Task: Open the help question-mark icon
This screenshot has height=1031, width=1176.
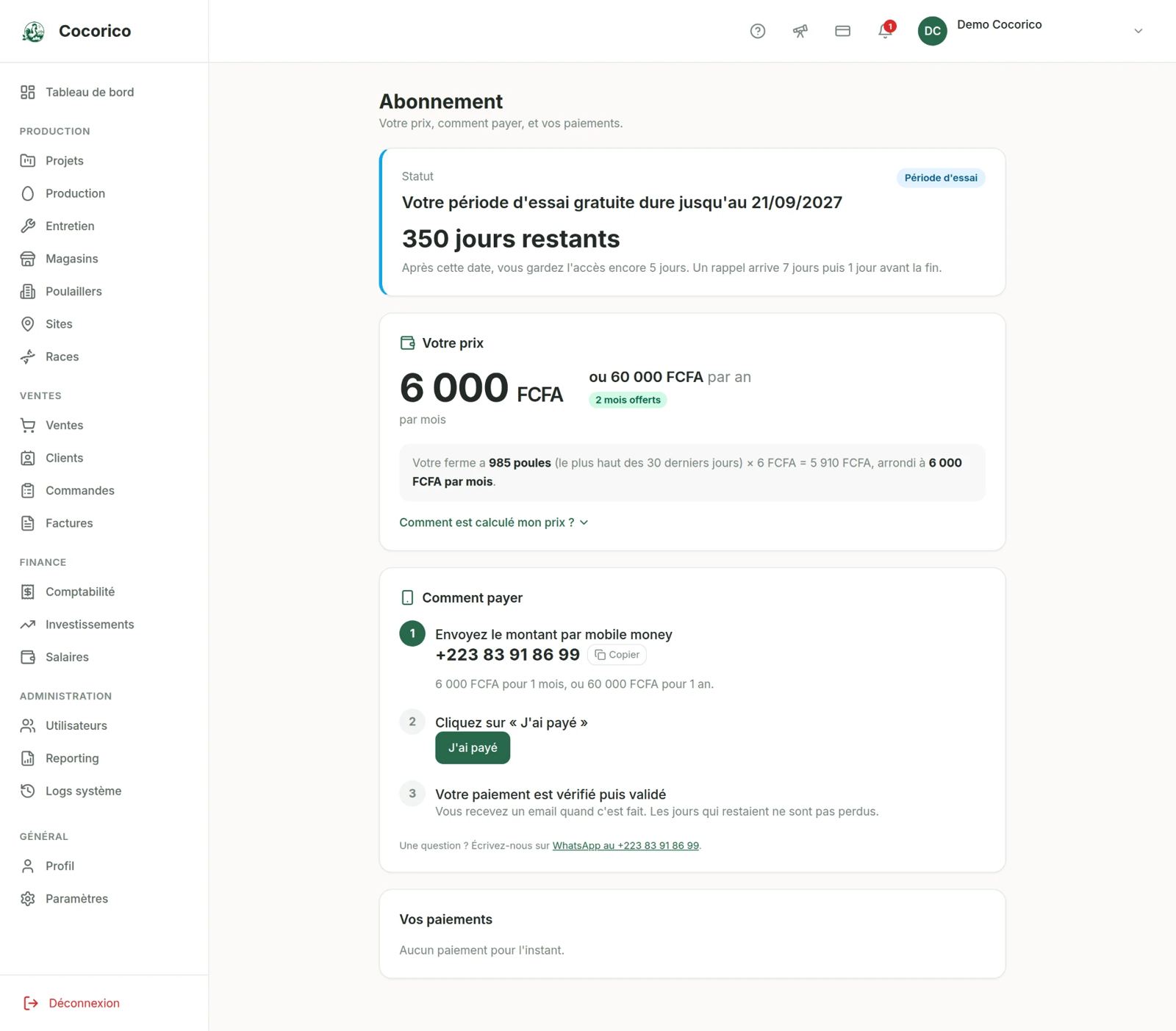Action: pyautogui.click(x=758, y=31)
